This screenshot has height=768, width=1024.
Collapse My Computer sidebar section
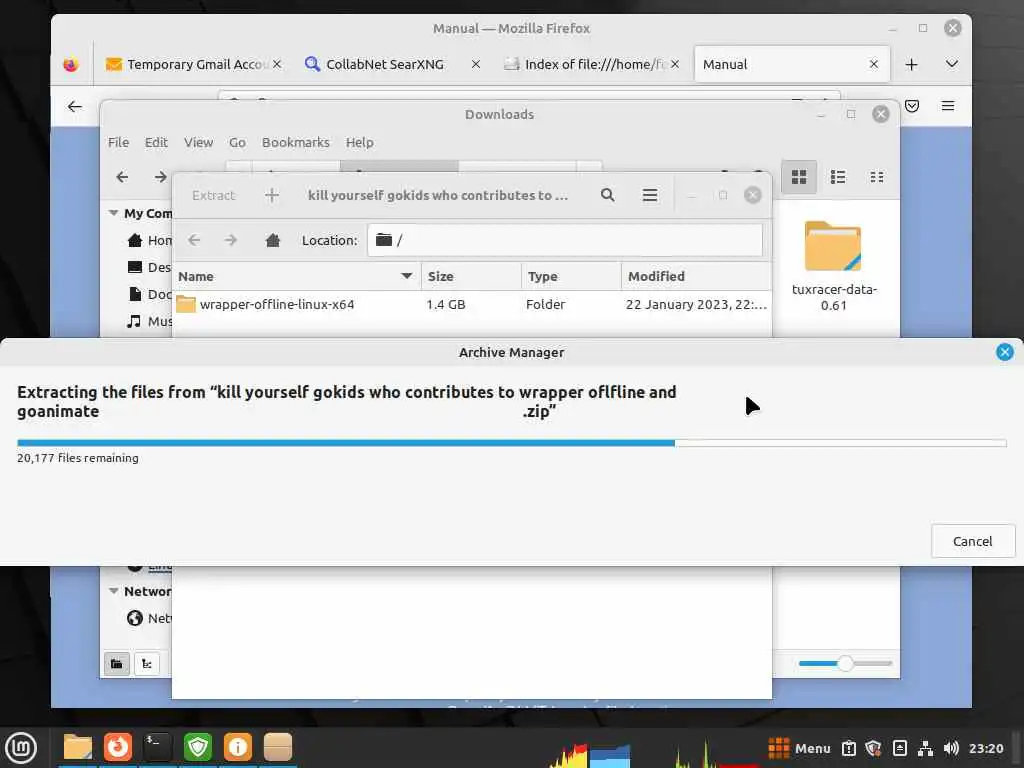coord(113,213)
